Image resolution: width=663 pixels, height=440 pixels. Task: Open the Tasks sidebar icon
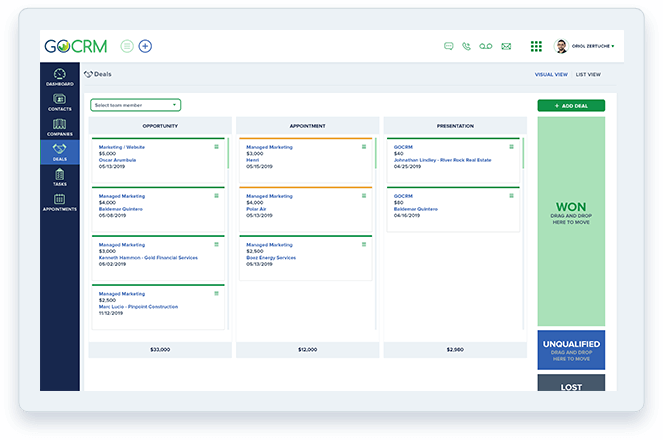60,177
